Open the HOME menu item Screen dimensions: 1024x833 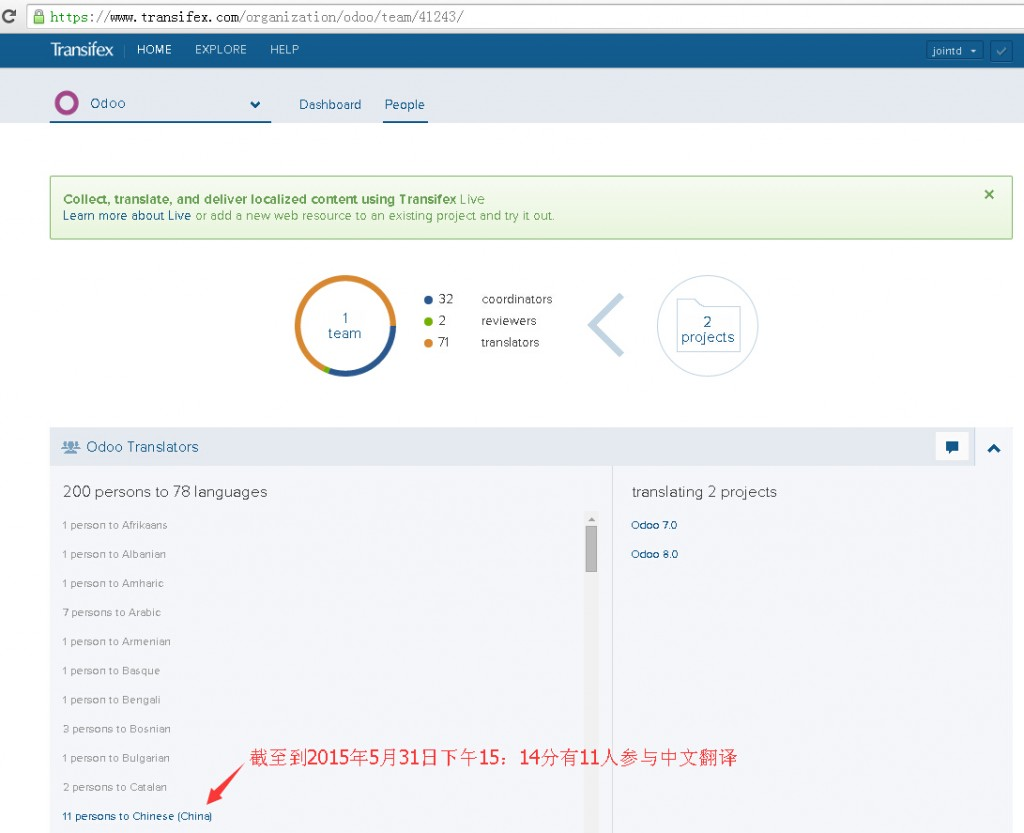(x=154, y=50)
